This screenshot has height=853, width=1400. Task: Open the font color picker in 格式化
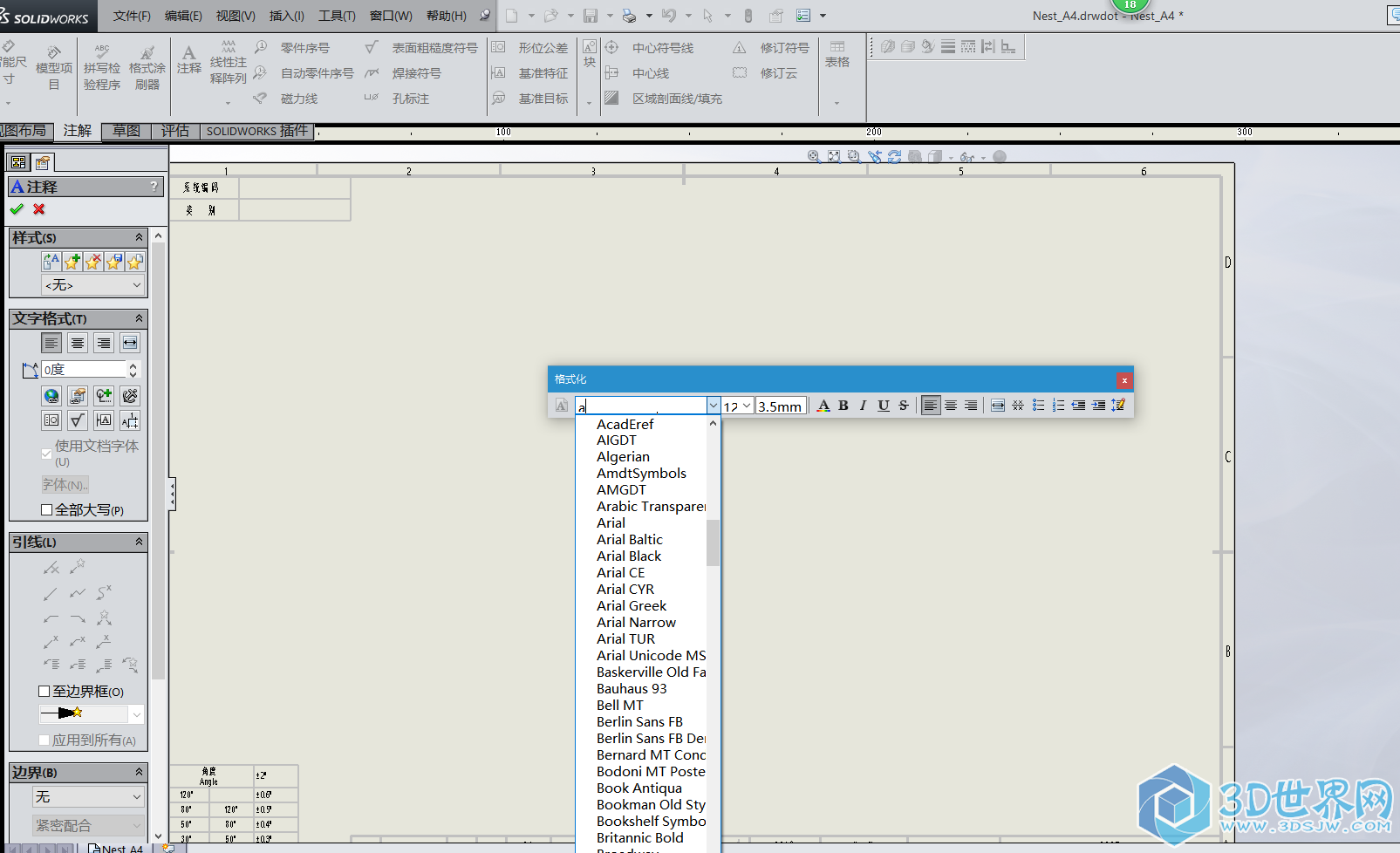pos(823,406)
